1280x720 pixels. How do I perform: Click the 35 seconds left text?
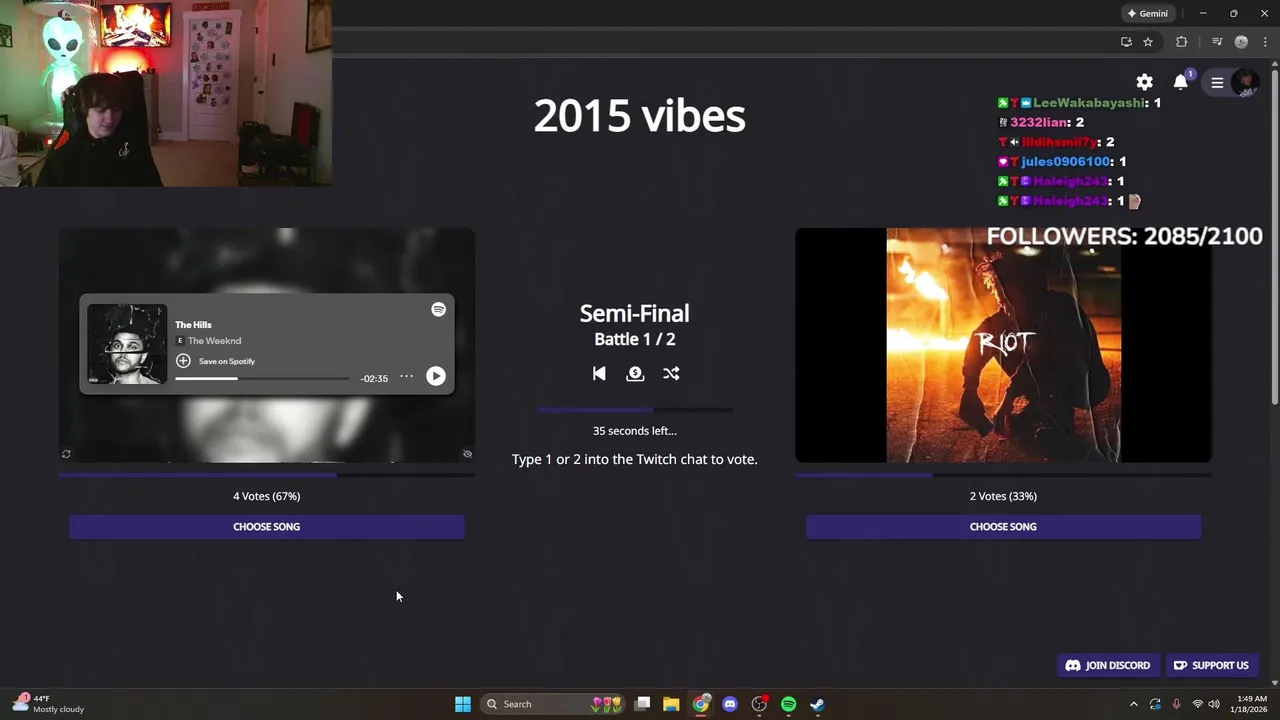pos(635,431)
